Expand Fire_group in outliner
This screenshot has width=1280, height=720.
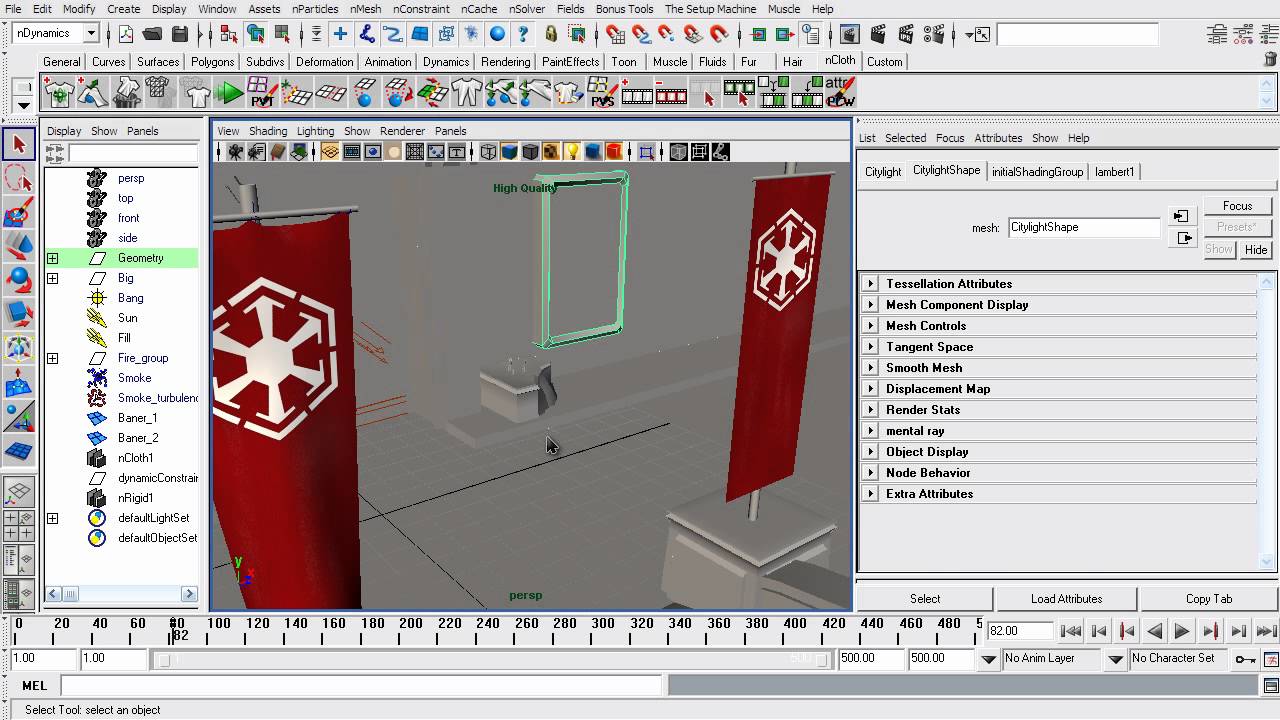coord(52,358)
